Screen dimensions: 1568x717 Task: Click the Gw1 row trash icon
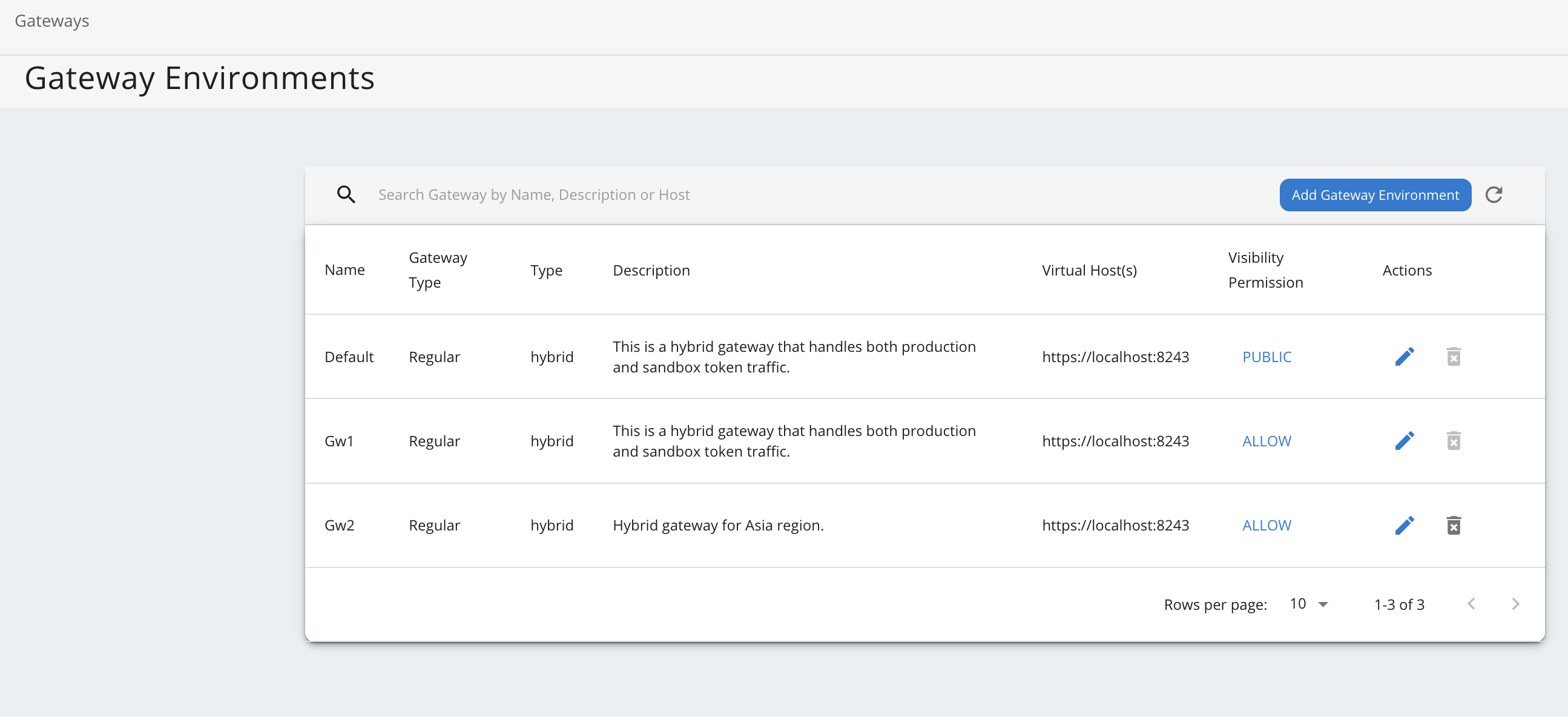(x=1453, y=441)
